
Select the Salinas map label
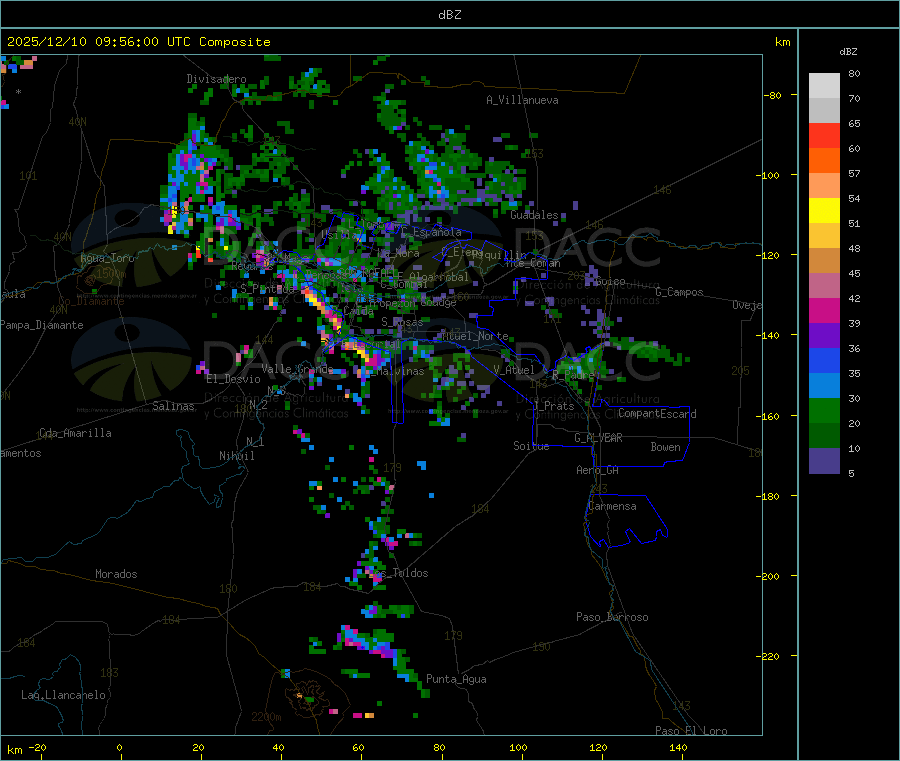(x=173, y=406)
